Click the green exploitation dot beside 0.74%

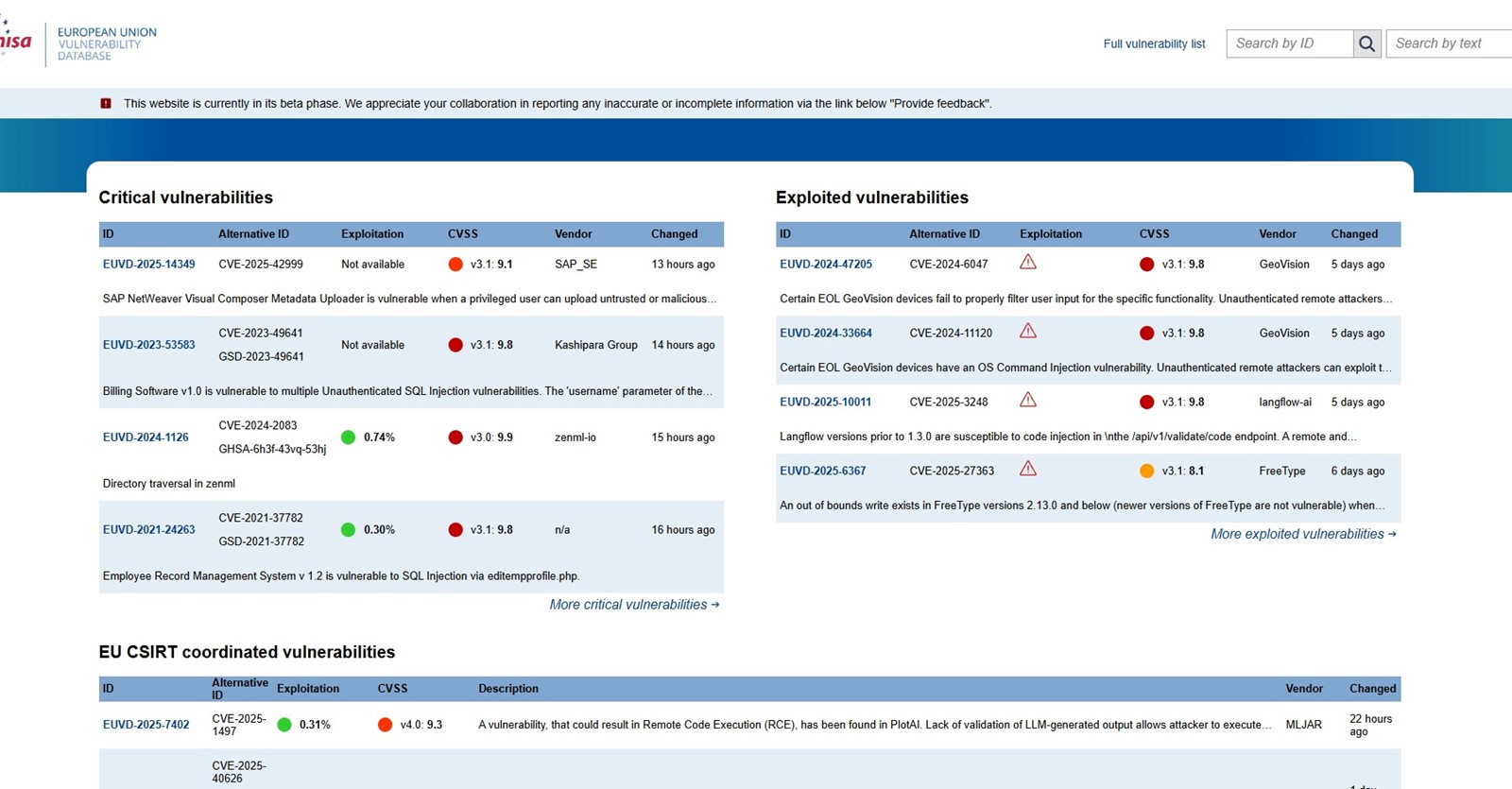(x=349, y=437)
